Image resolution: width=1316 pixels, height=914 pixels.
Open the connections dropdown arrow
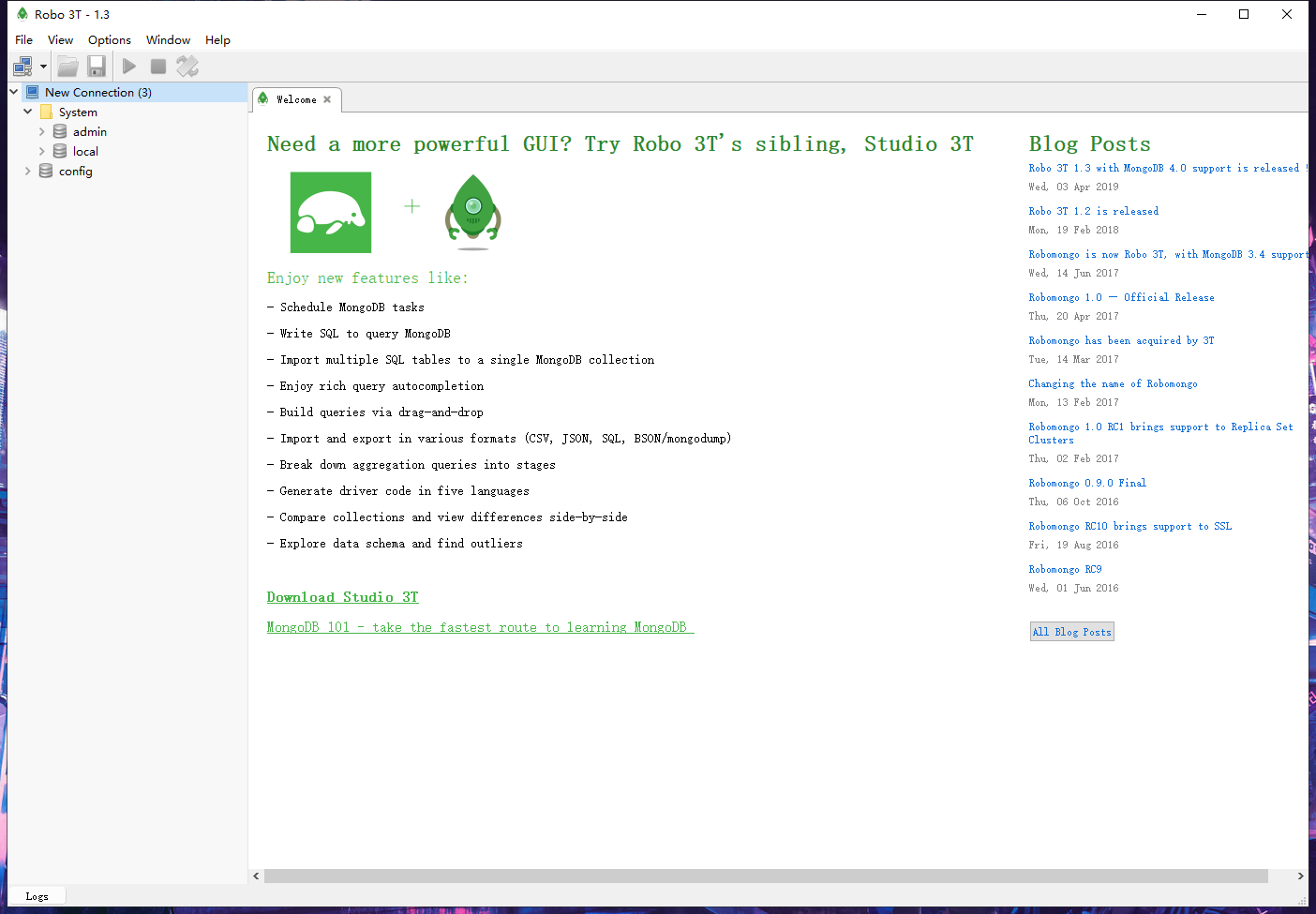click(41, 66)
